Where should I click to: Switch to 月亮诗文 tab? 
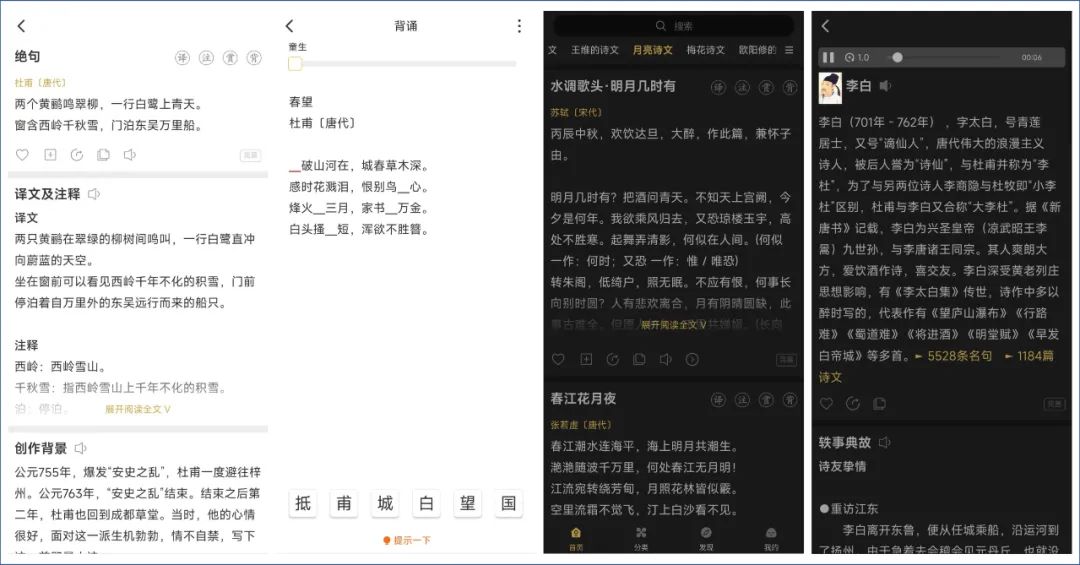(x=652, y=50)
